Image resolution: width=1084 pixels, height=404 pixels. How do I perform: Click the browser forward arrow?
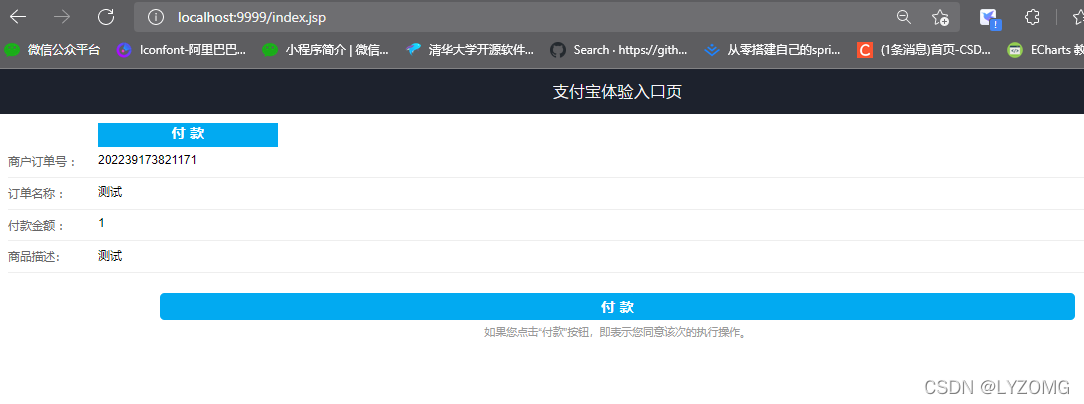[x=62, y=17]
